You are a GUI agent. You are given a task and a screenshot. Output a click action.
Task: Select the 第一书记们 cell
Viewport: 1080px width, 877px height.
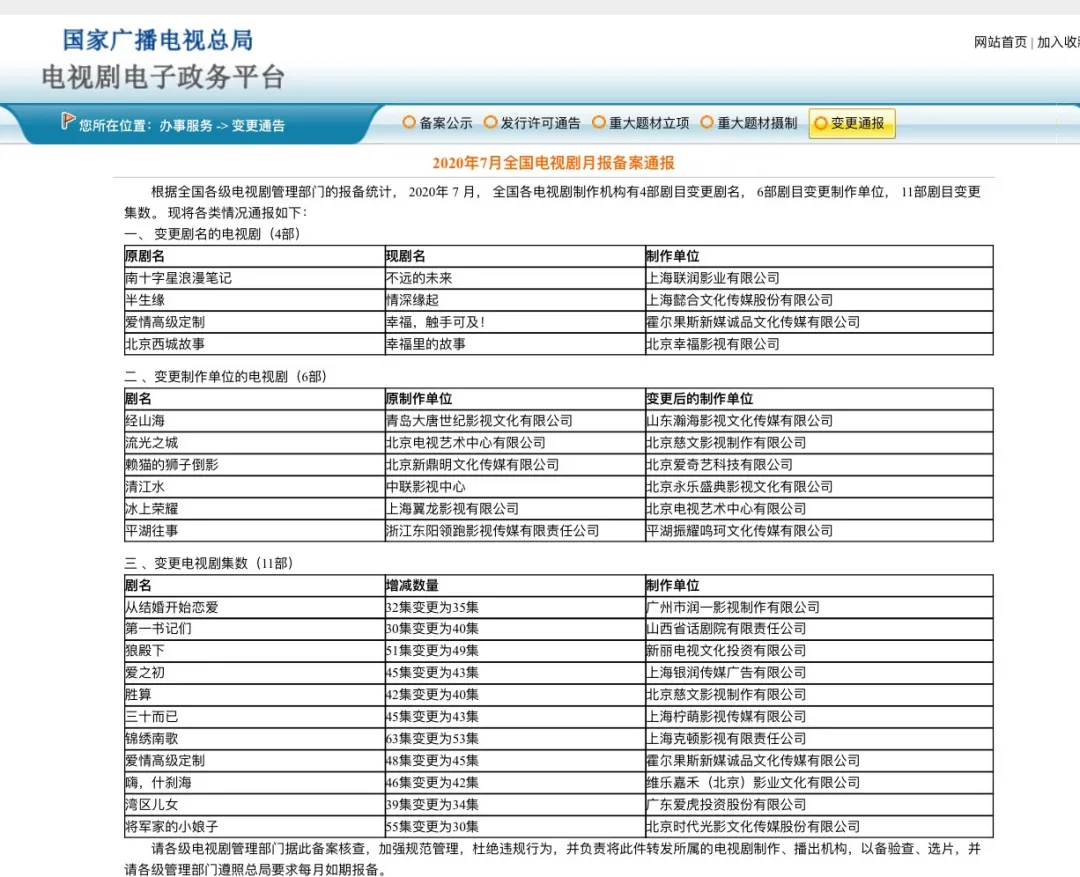(x=254, y=629)
